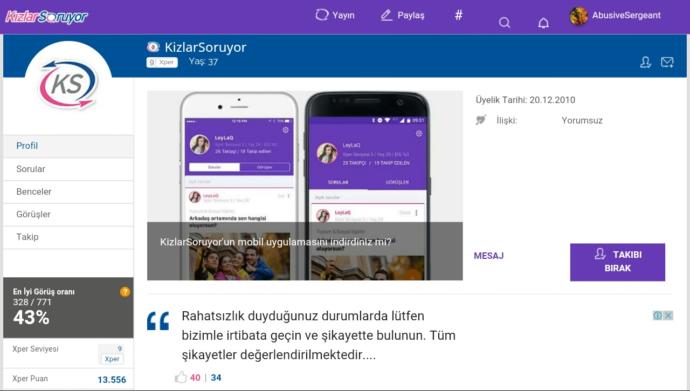Switch to the Sorular tab

click(68, 169)
